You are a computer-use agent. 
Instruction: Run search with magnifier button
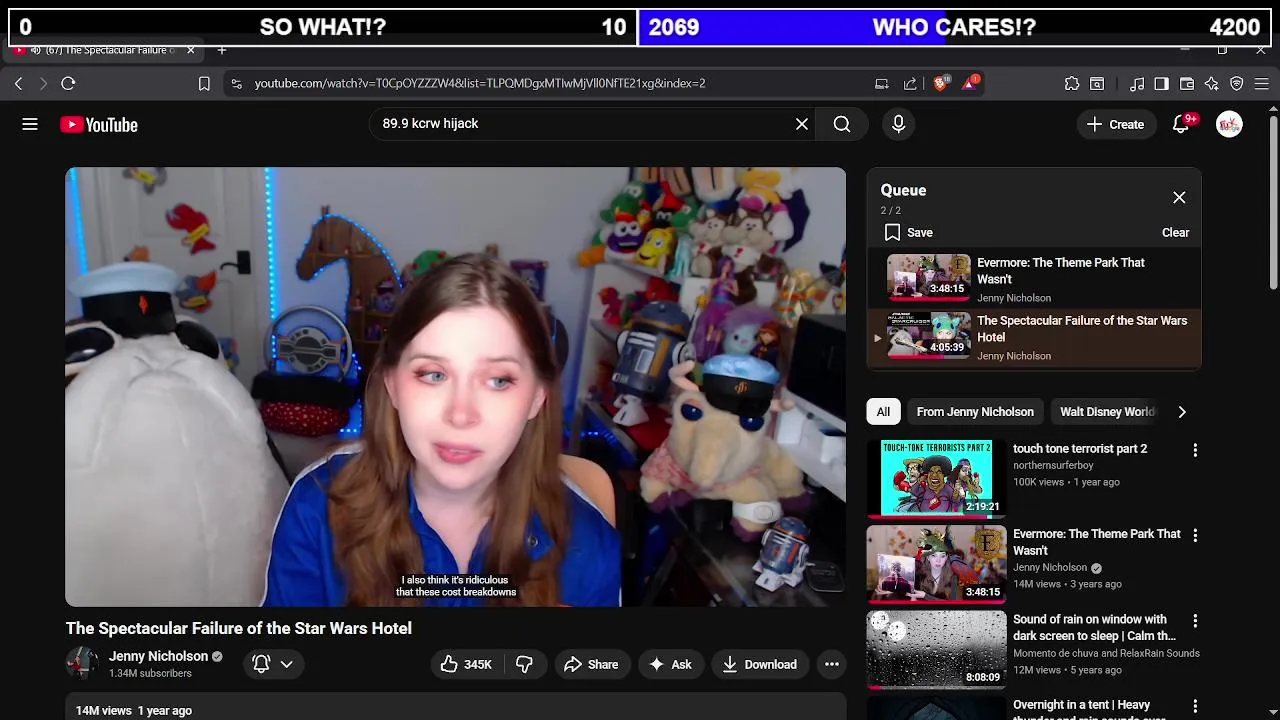842,124
